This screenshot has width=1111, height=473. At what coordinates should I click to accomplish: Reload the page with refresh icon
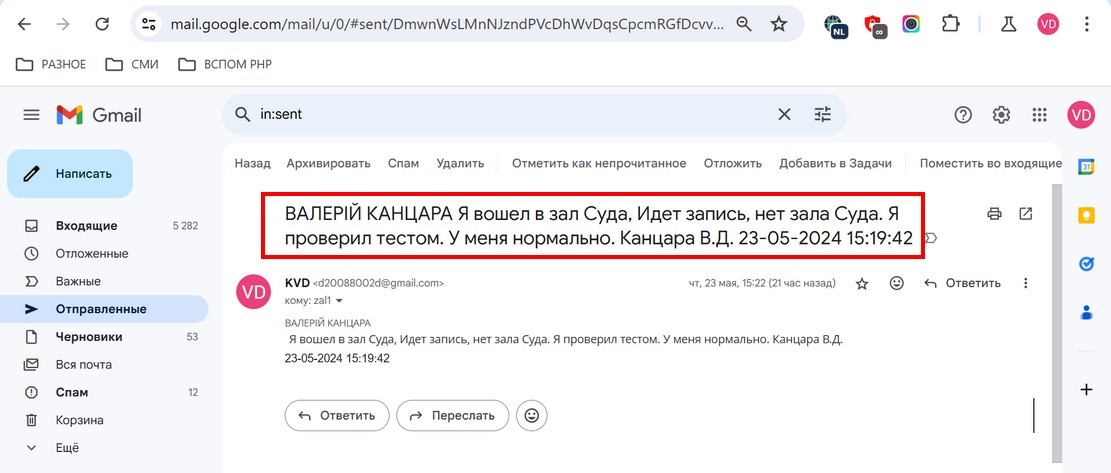(x=102, y=24)
